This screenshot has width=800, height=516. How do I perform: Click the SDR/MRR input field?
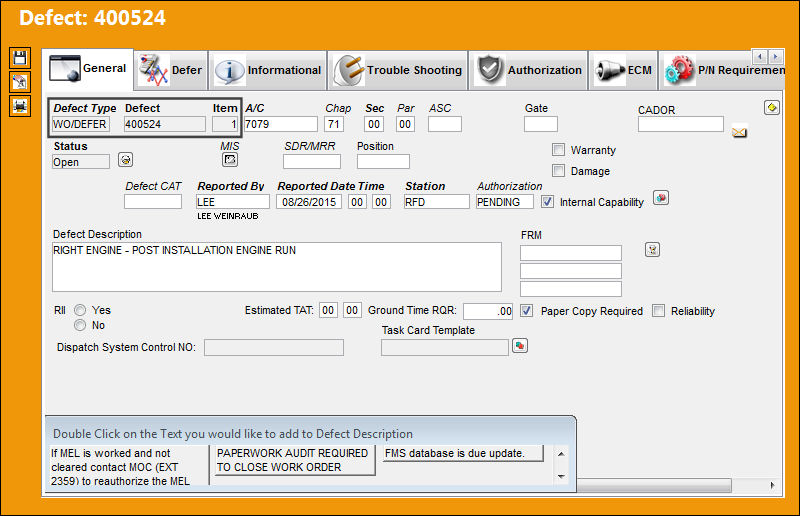coord(312,162)
